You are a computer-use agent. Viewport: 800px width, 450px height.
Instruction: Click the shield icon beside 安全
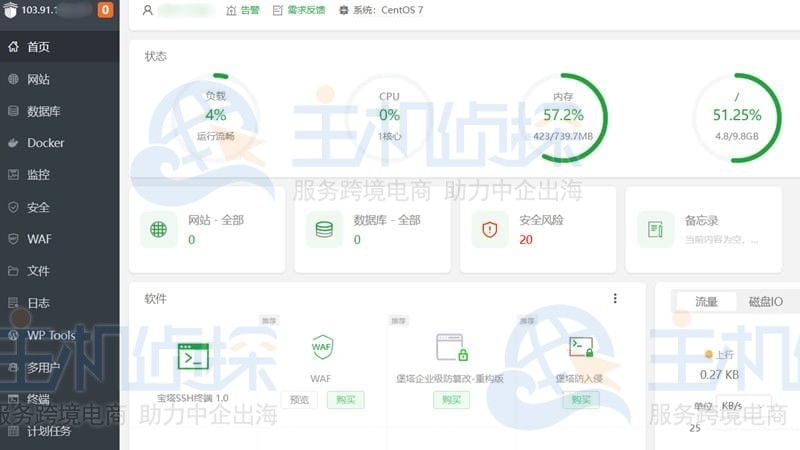(x=13, y=207)
